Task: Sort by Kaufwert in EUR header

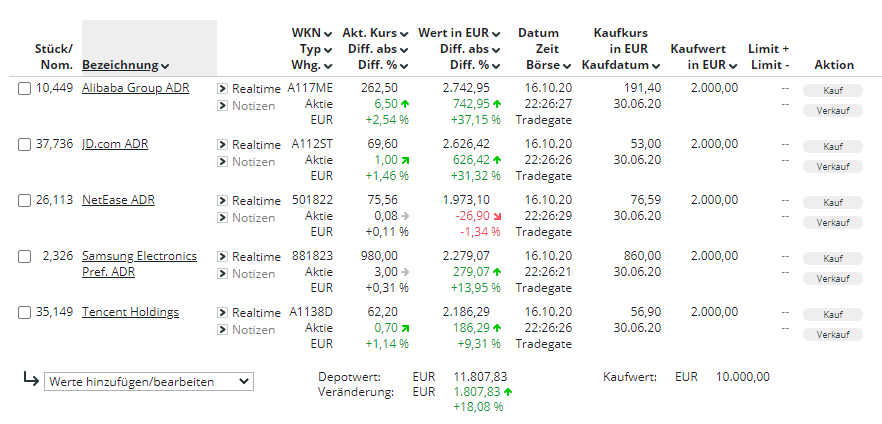Action: point(704,57)
